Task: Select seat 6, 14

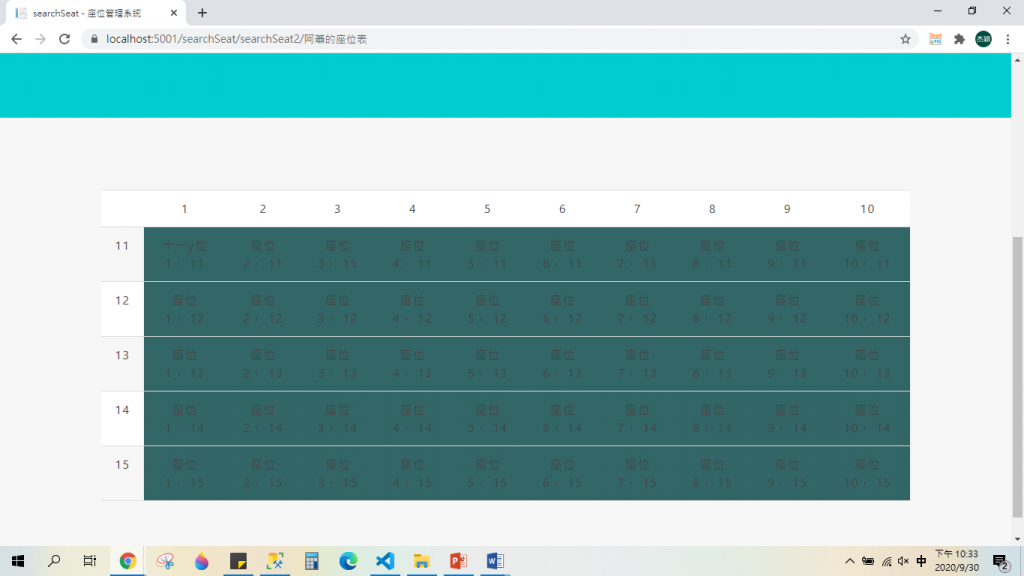Action: pos(562,419)
